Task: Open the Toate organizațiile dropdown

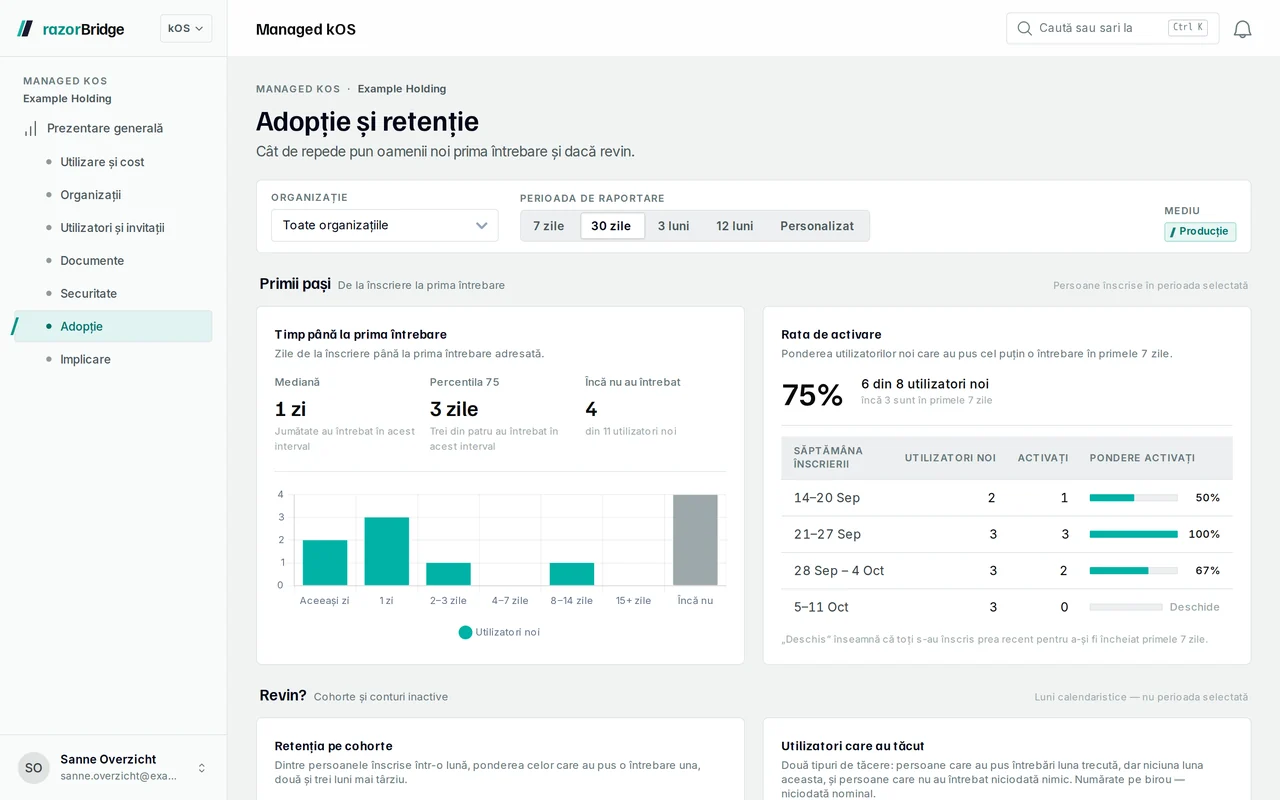Action: [x=385, y=225]
